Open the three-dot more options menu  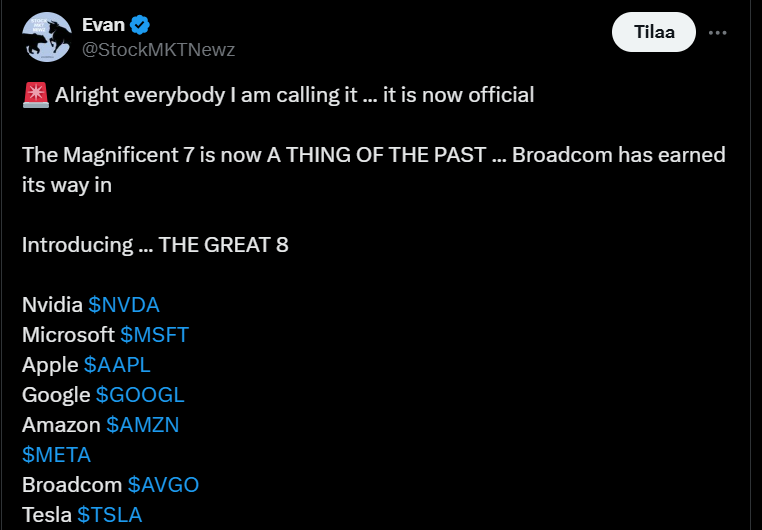click(x=717, y=32)
